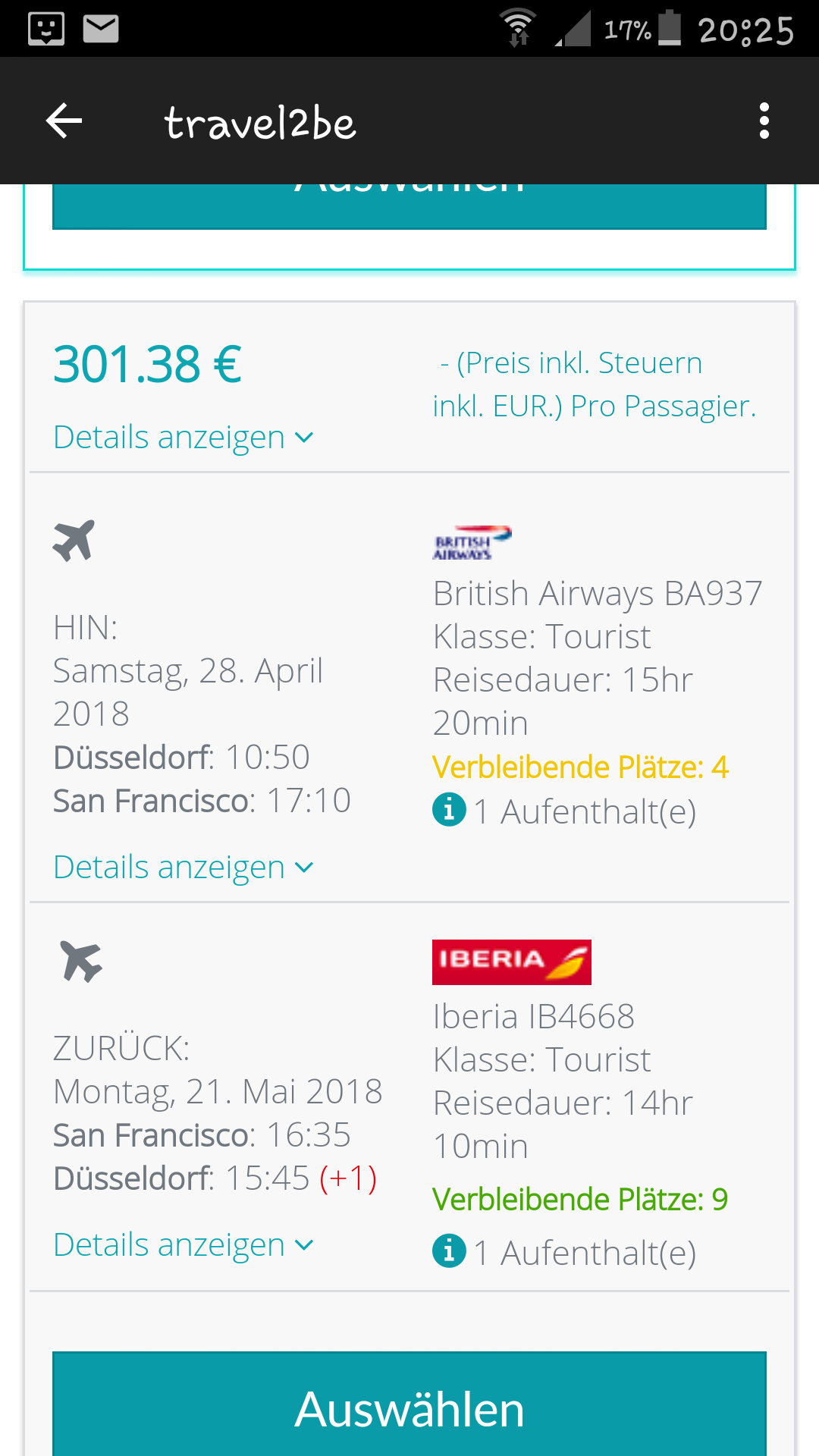Viewport: 819px width, 1456px height.
Task: Tap info icon for return stopover
Action: tap(449, 1250)
